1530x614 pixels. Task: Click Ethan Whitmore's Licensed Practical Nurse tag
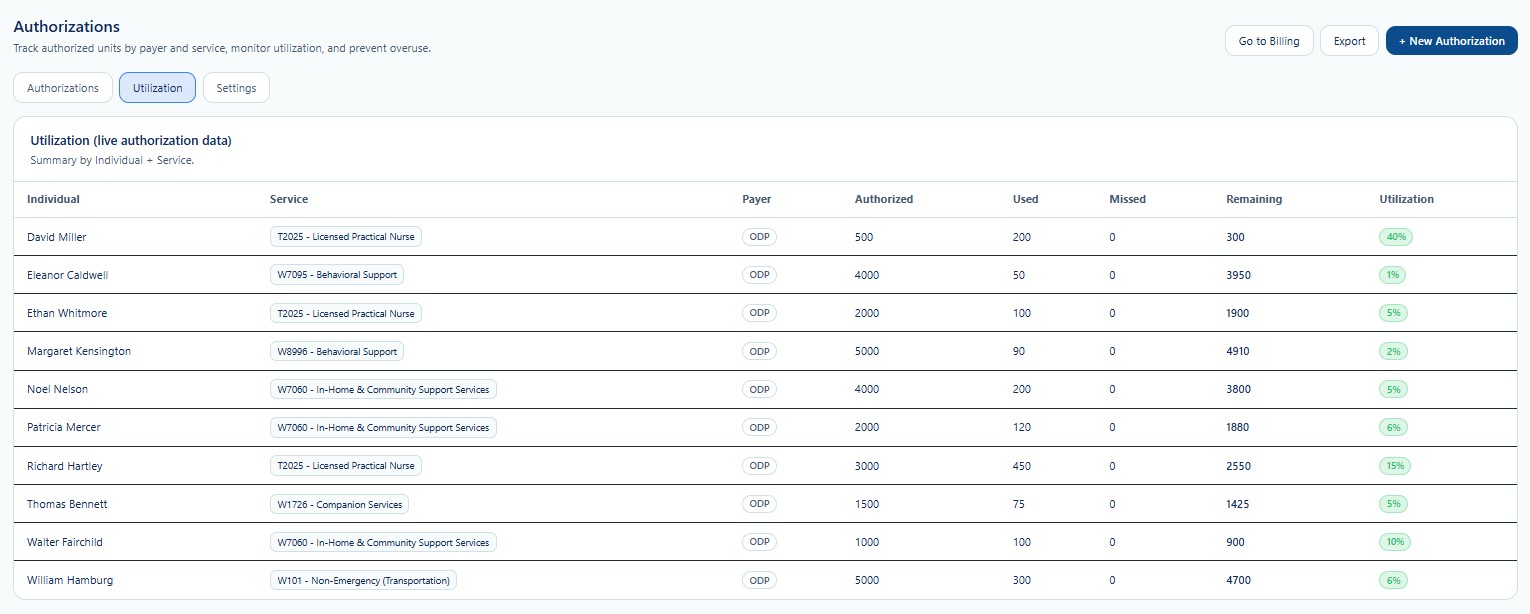point(346,313)
